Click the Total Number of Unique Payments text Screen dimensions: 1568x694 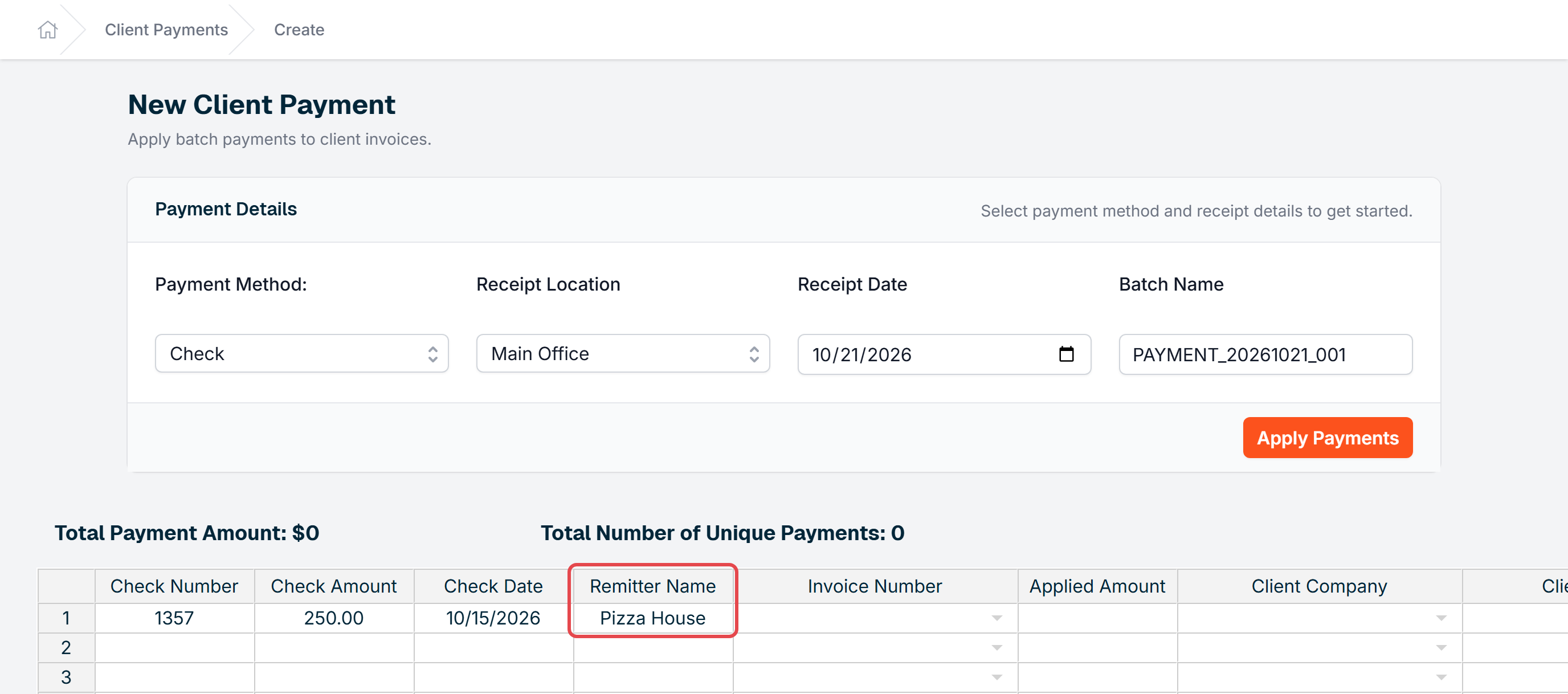[722, 533]
